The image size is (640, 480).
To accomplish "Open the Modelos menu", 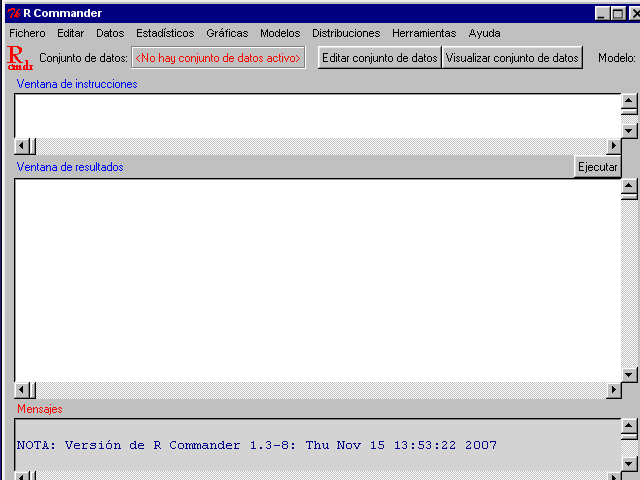I will pos(280,33).
